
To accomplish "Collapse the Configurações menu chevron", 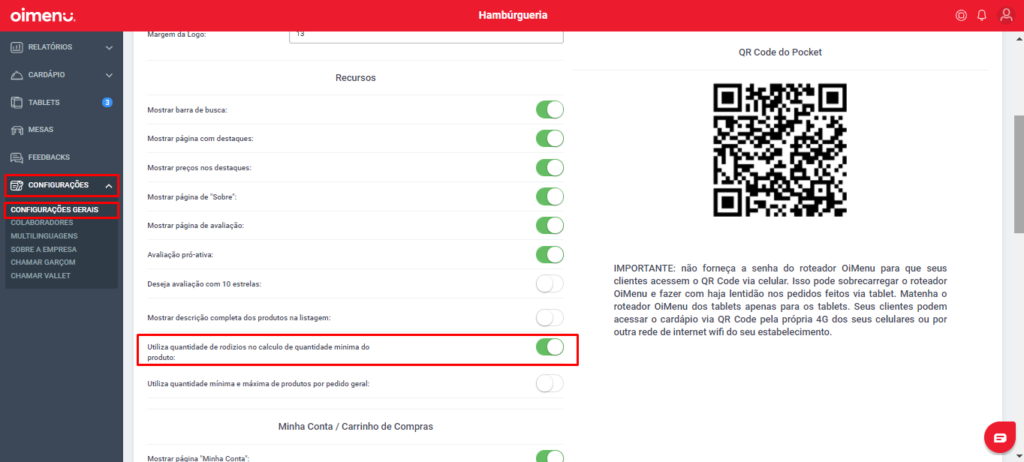I will coord(109,186).
